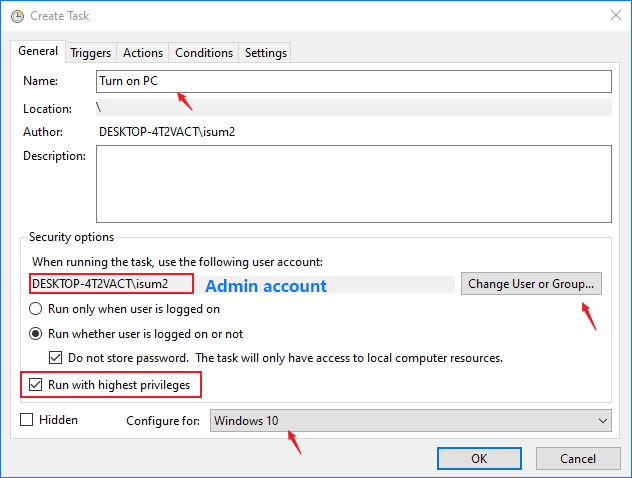Switch to the General tab
The image size is (632, 478).
point(38,52)
